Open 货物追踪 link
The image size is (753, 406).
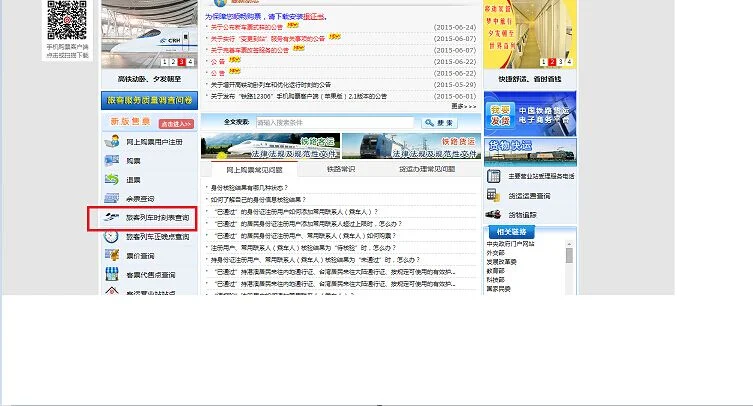pos(522,215)
